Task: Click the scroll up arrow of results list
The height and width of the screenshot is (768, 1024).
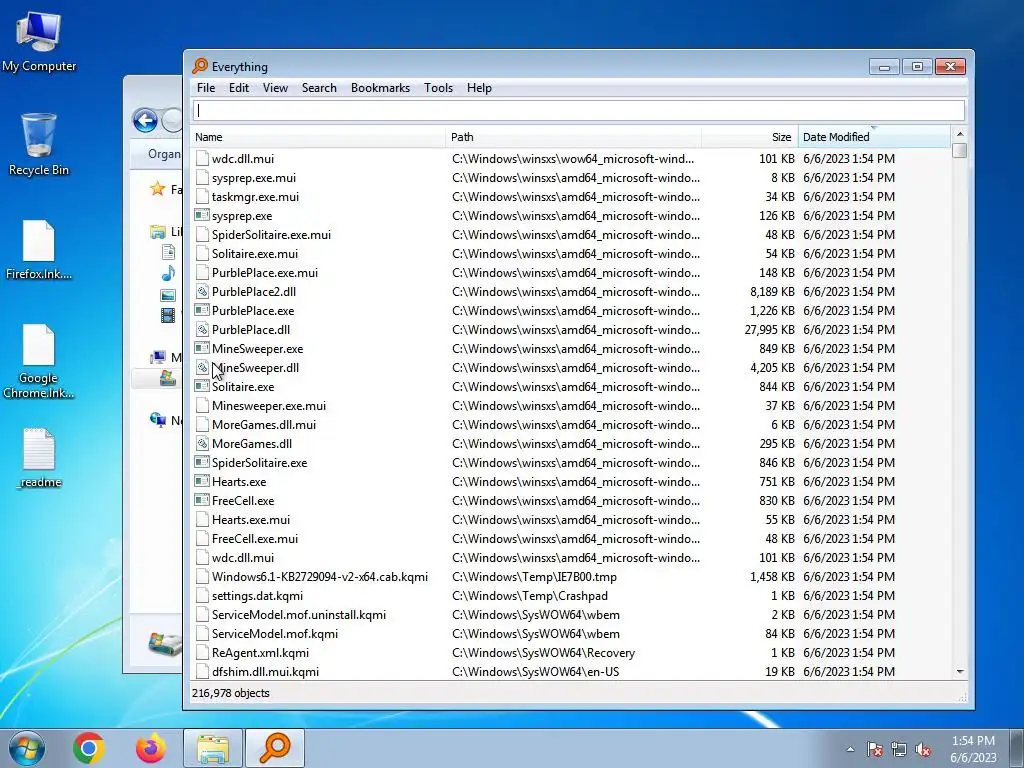Action: tap(959, 134)
